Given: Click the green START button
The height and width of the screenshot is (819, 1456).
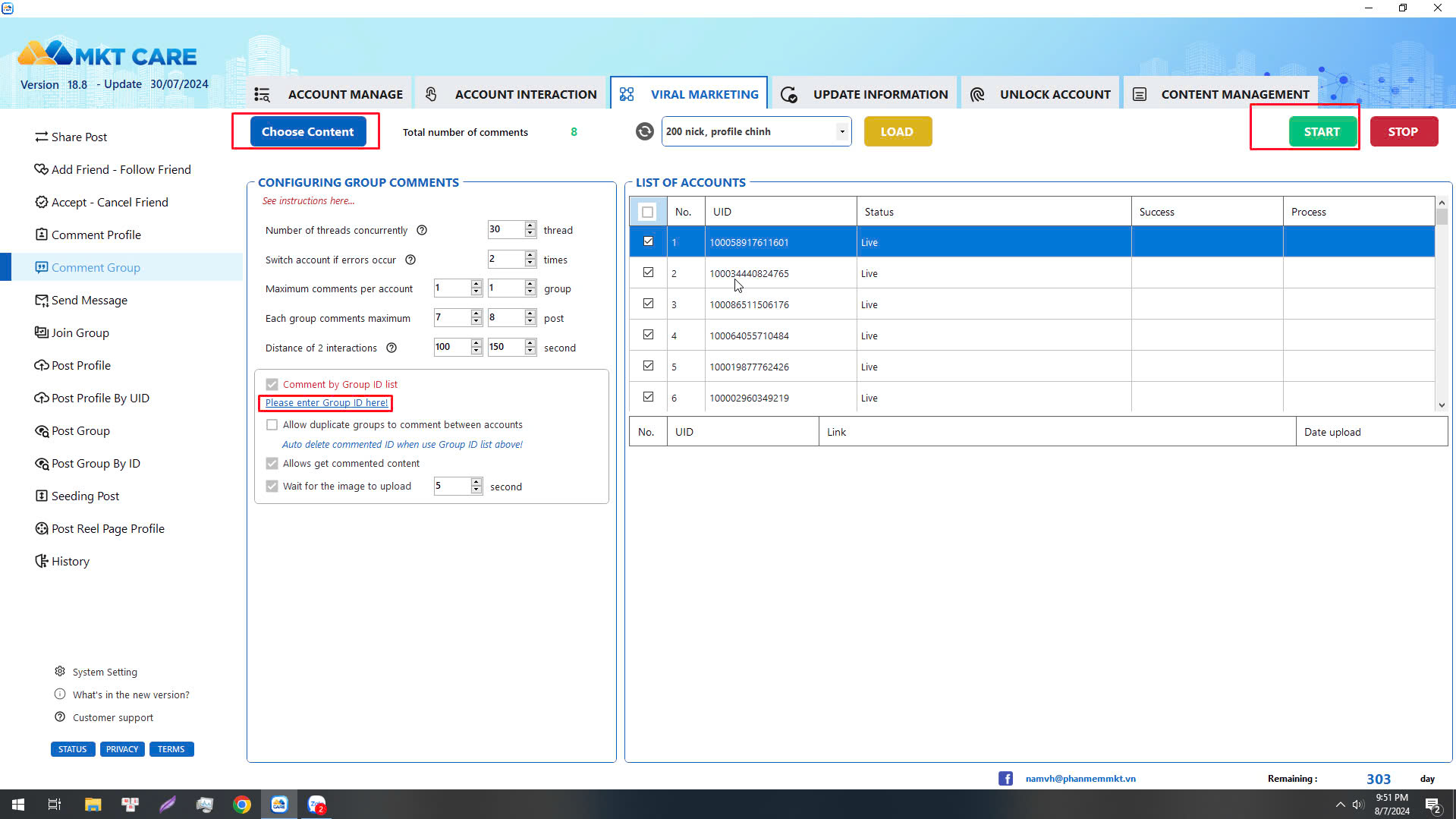Looking at the screenshot, I should pos(1322,131).
